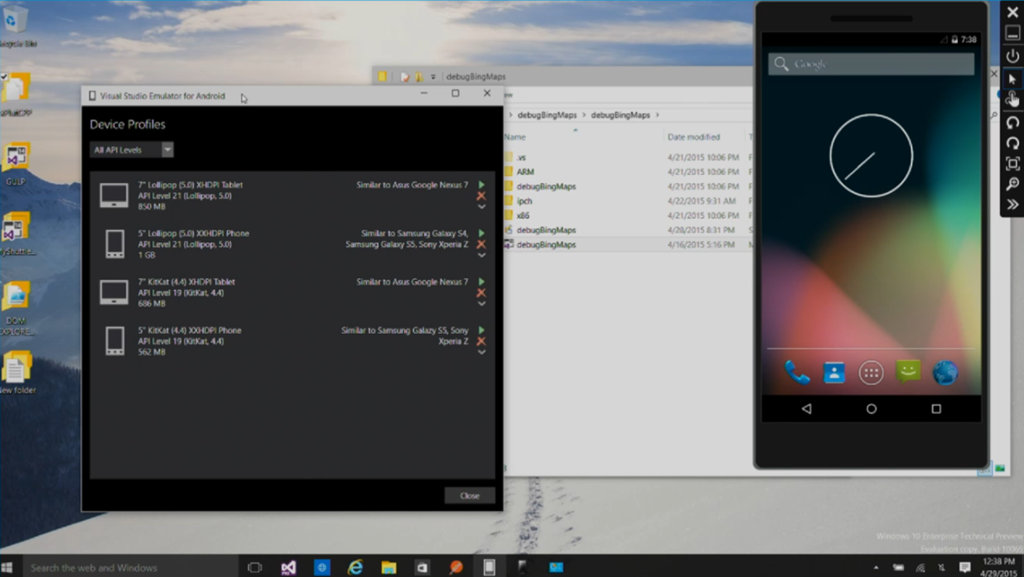Click Fit to screen on emulator toolbar

tap(1012, 163)
